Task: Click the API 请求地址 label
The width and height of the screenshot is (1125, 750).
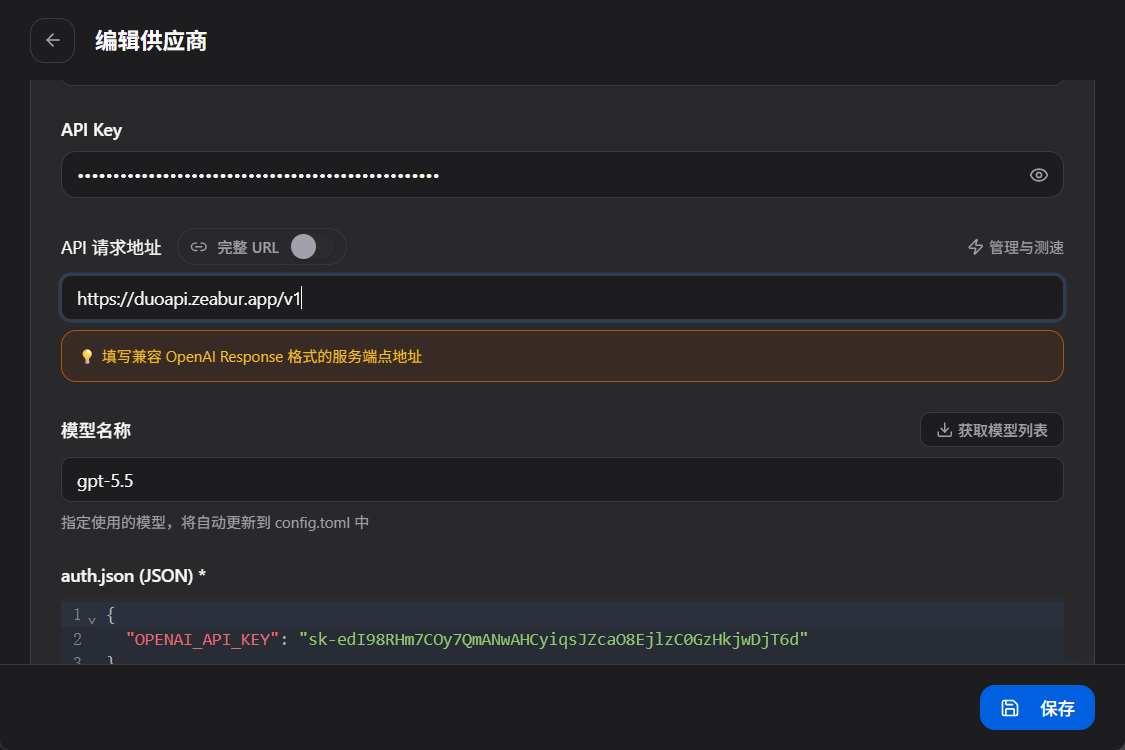Action: 111,248
